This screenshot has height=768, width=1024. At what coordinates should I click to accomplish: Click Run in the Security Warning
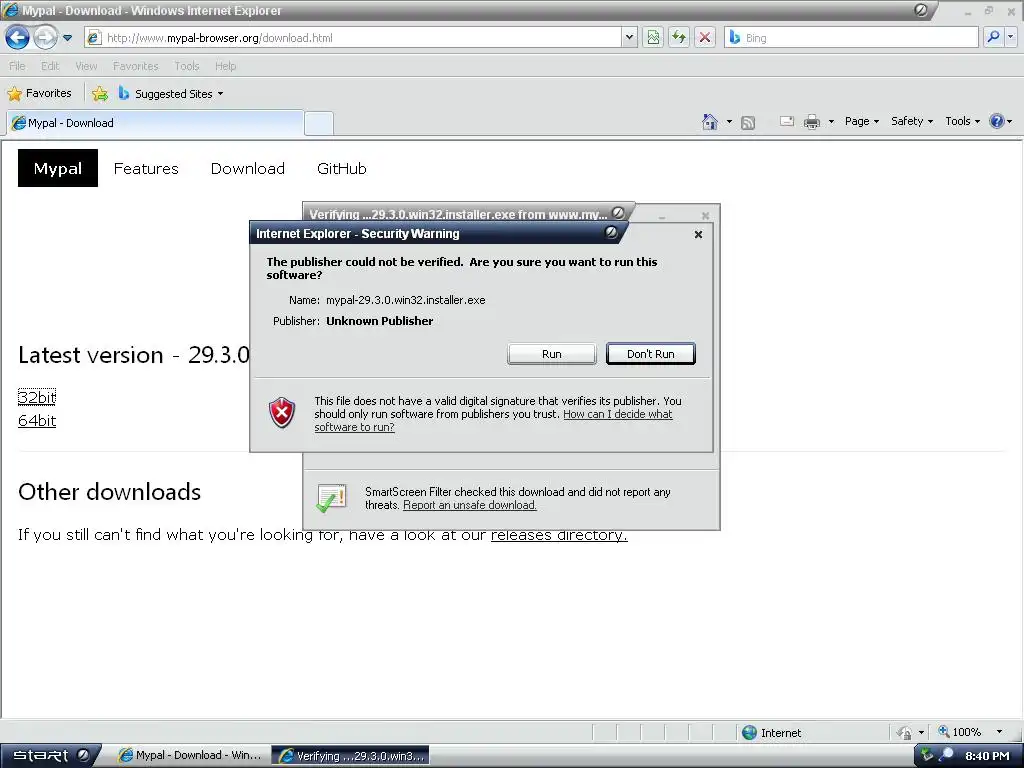[552, 354]
